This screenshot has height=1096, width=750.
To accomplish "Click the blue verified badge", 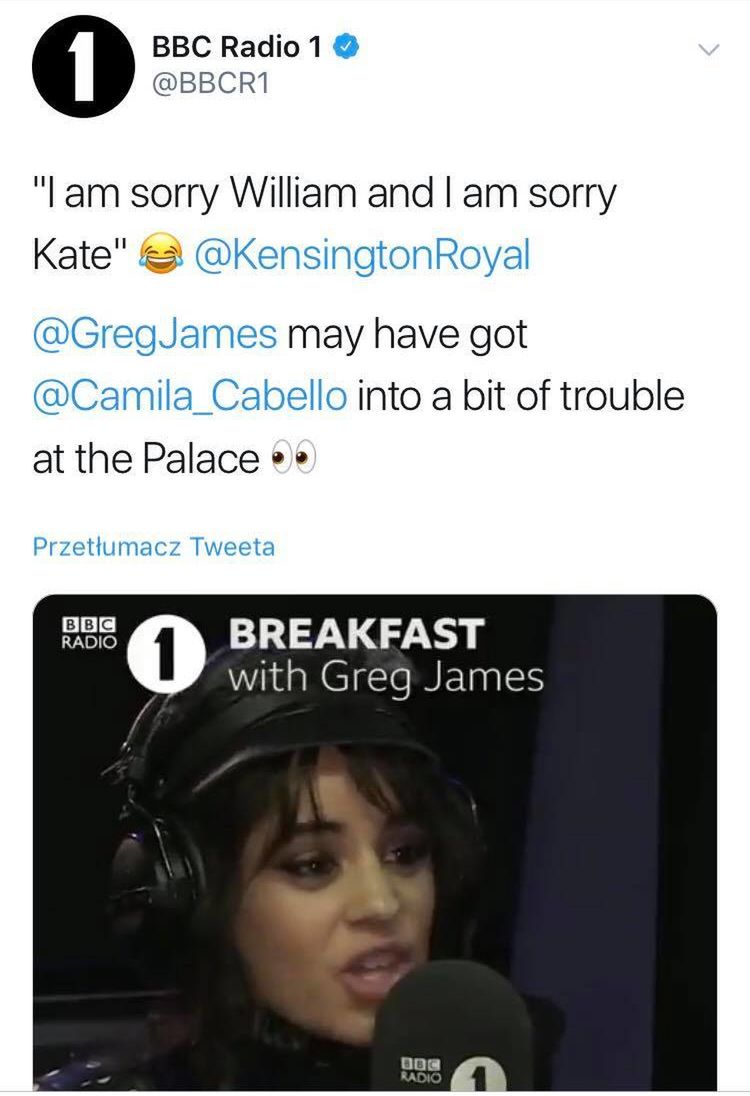I will click(344, 47).
